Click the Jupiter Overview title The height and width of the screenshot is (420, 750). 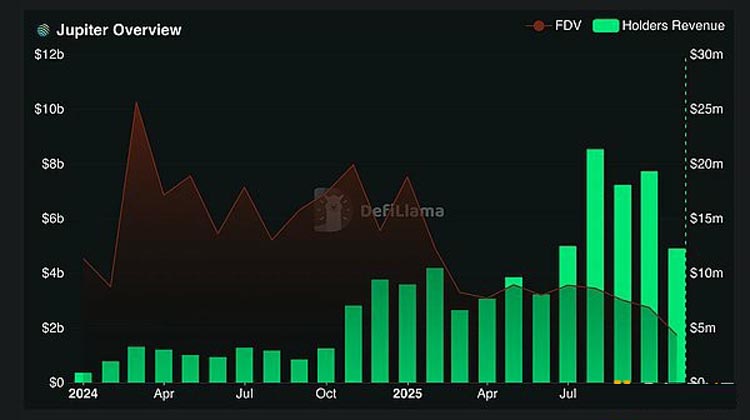pos(119,30)
